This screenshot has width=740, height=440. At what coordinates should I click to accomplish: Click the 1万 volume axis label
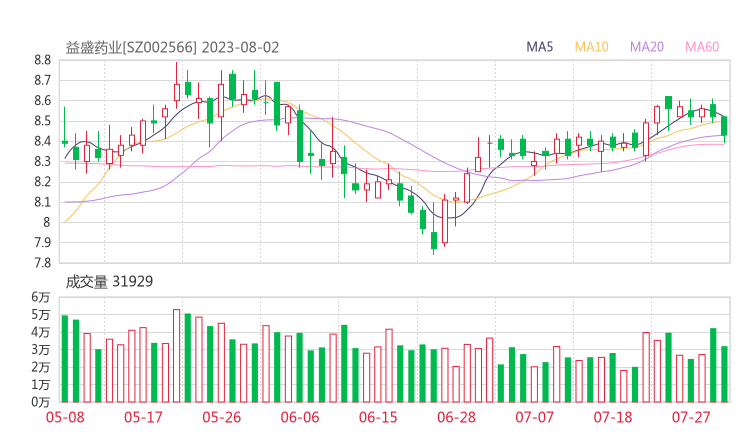pos(41,385)
